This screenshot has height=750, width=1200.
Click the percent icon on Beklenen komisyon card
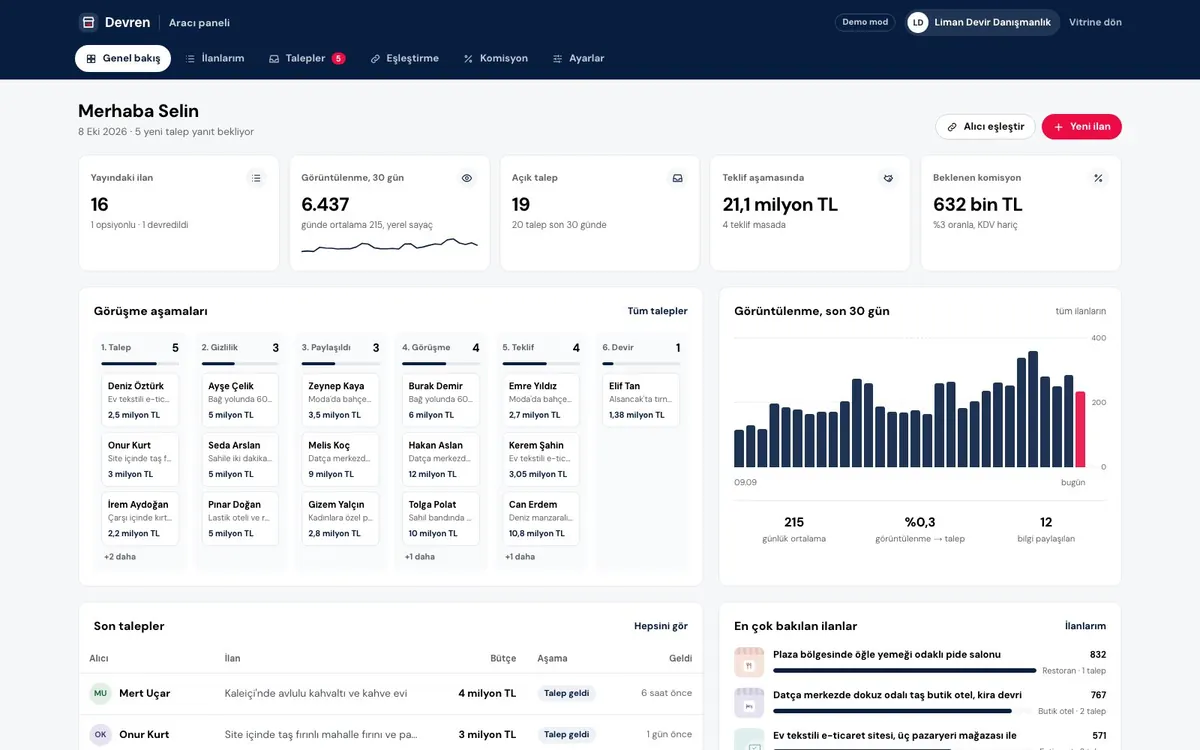pos(1098,178)
